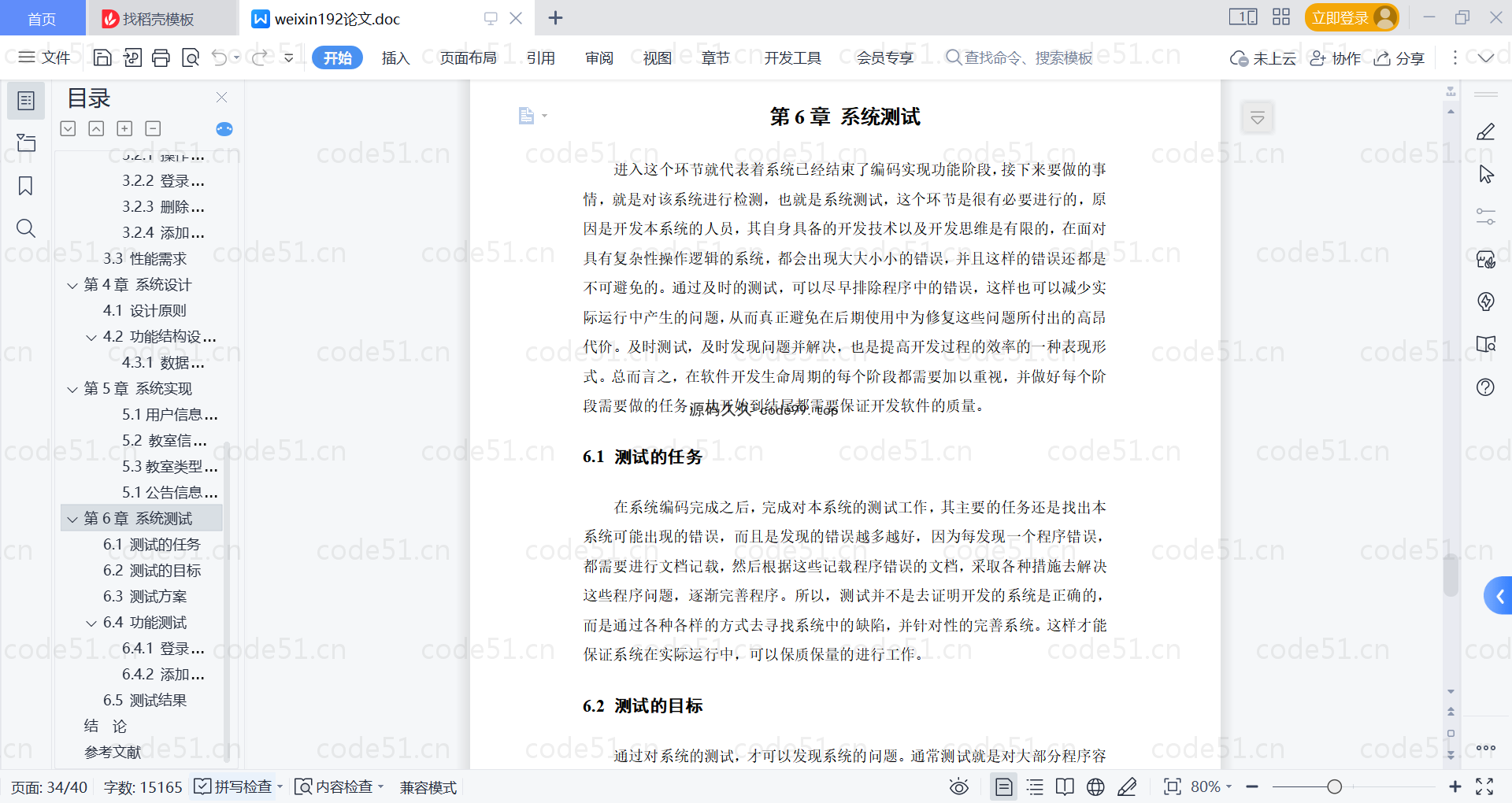
Task: Collapse 第5章 系统实现 tree node
Action: pyautogui.click(x=72, y=389)
